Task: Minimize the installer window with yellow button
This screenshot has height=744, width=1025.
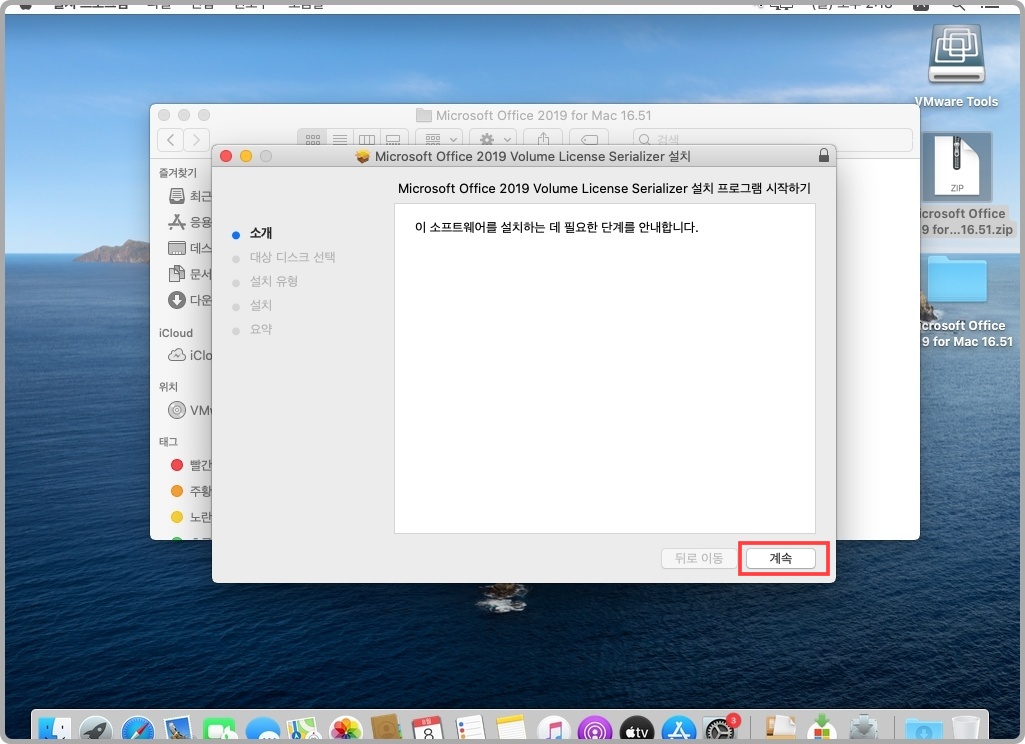Action: [246, 156]
